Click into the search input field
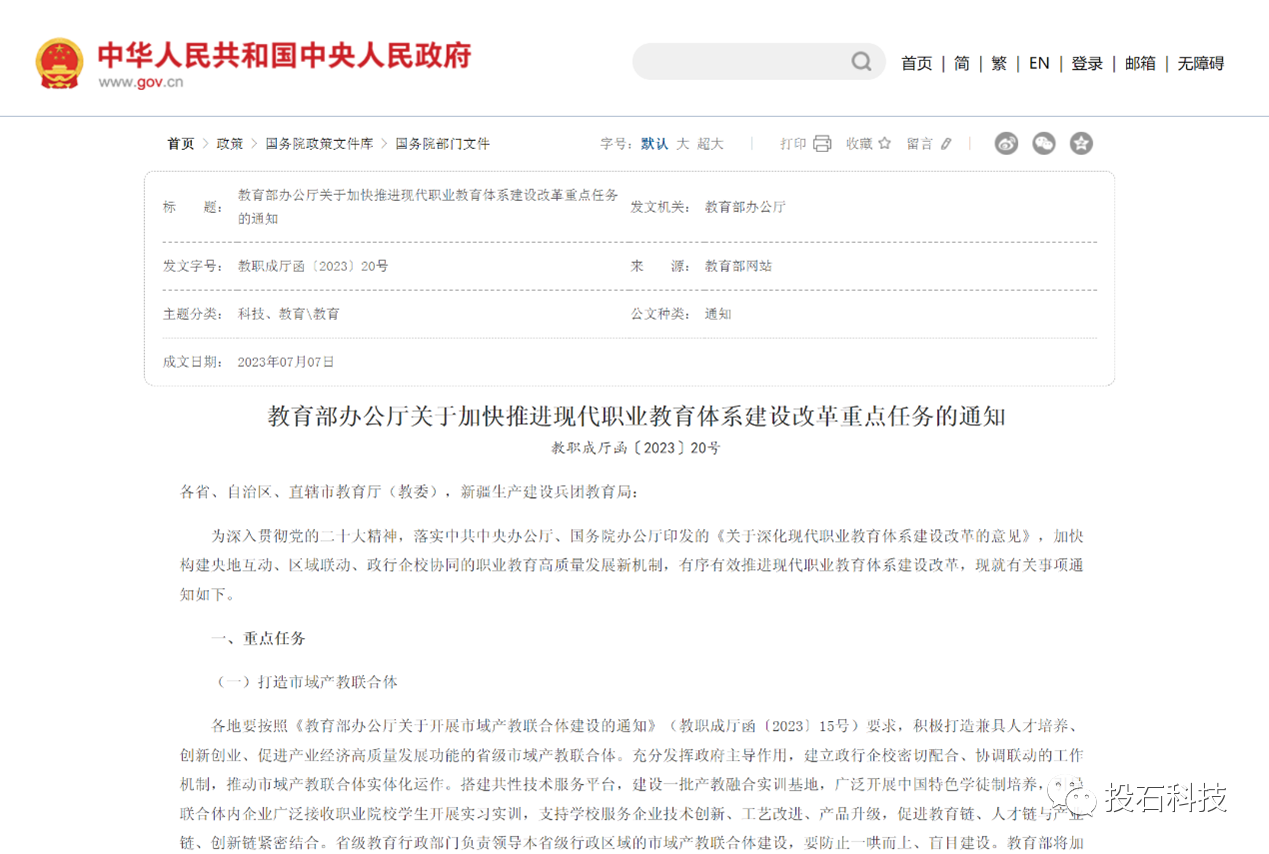 740,62
